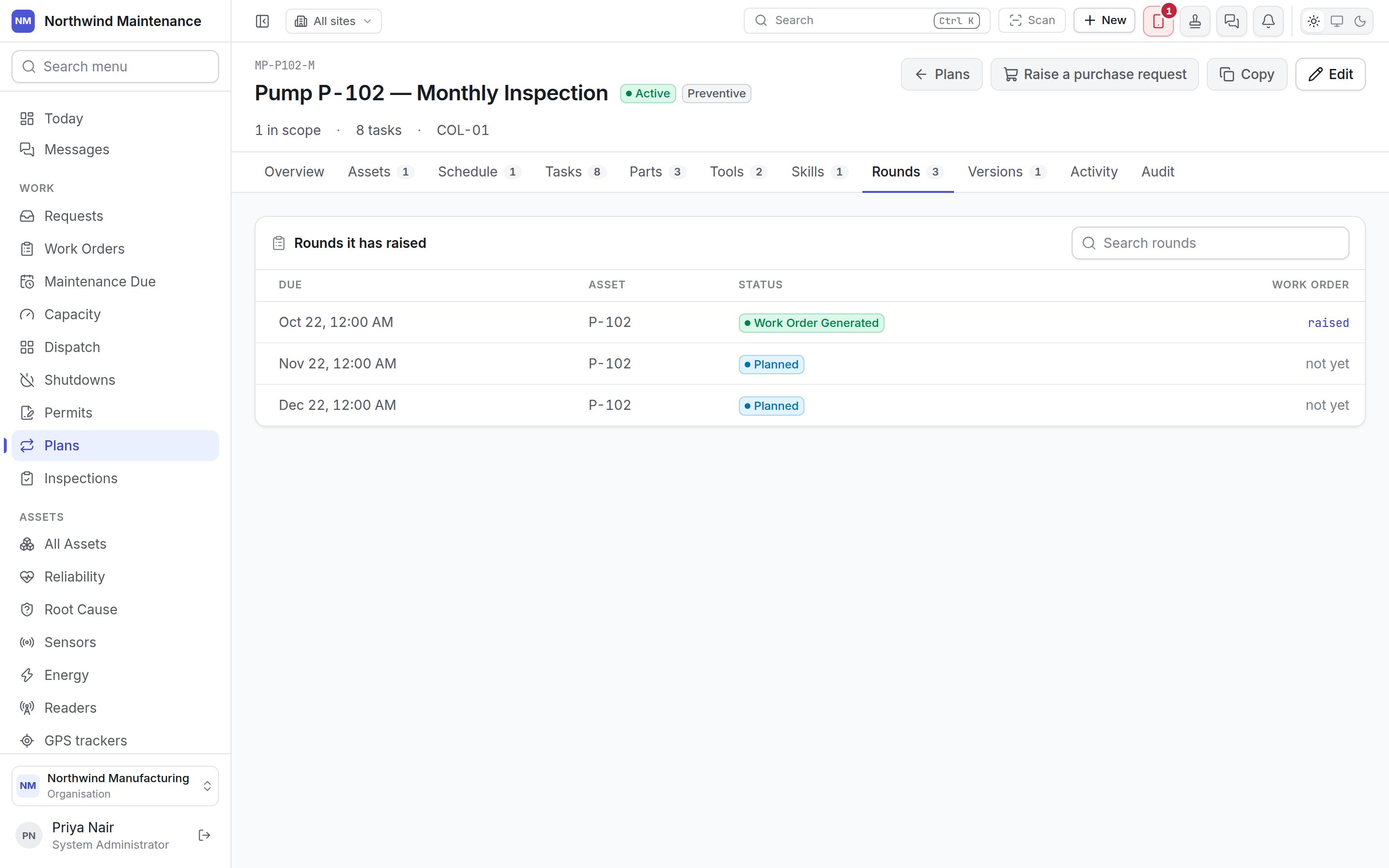Switch to dark theme

pos(1360,21)
